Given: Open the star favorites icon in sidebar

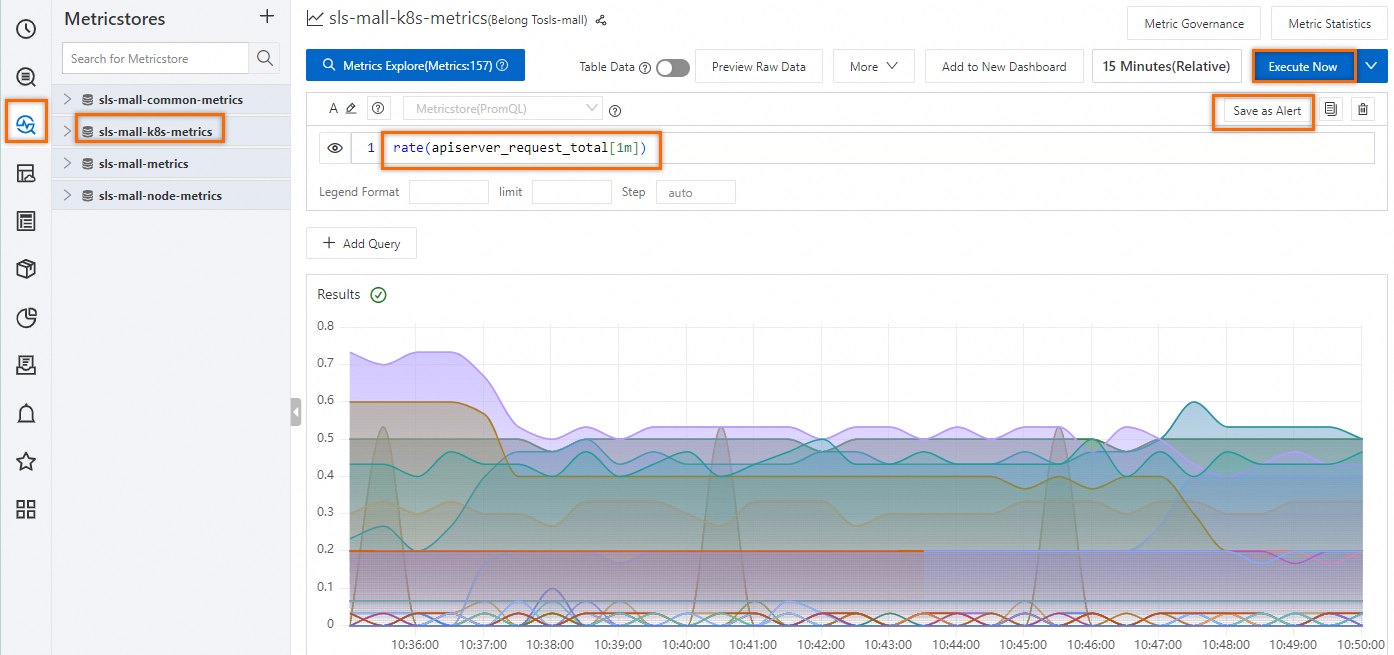Looking at the screenshot, I should (x=26, y=461).
